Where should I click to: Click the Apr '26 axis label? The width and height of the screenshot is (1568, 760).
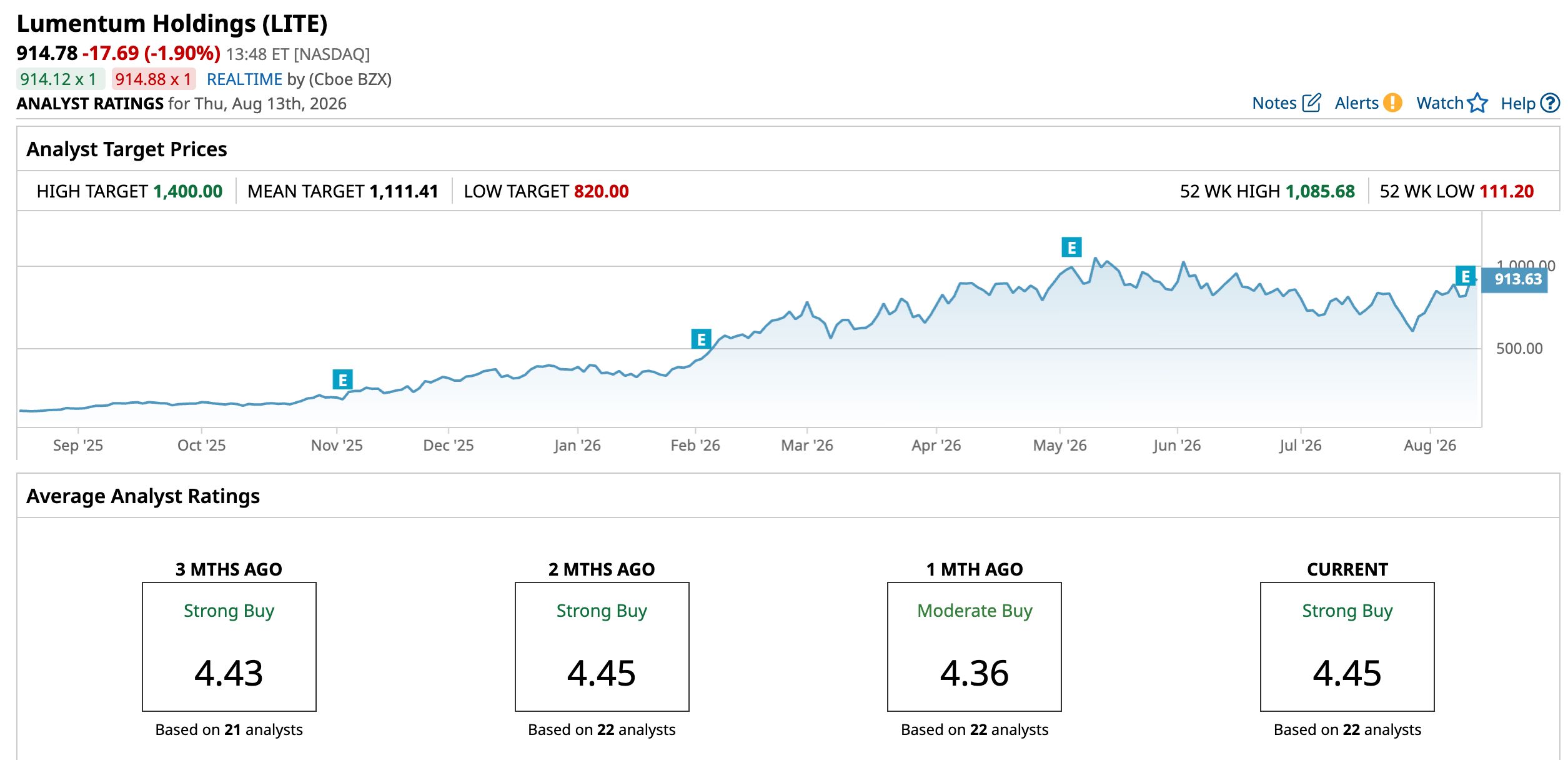pyautogui.click(x=936, y=445)
